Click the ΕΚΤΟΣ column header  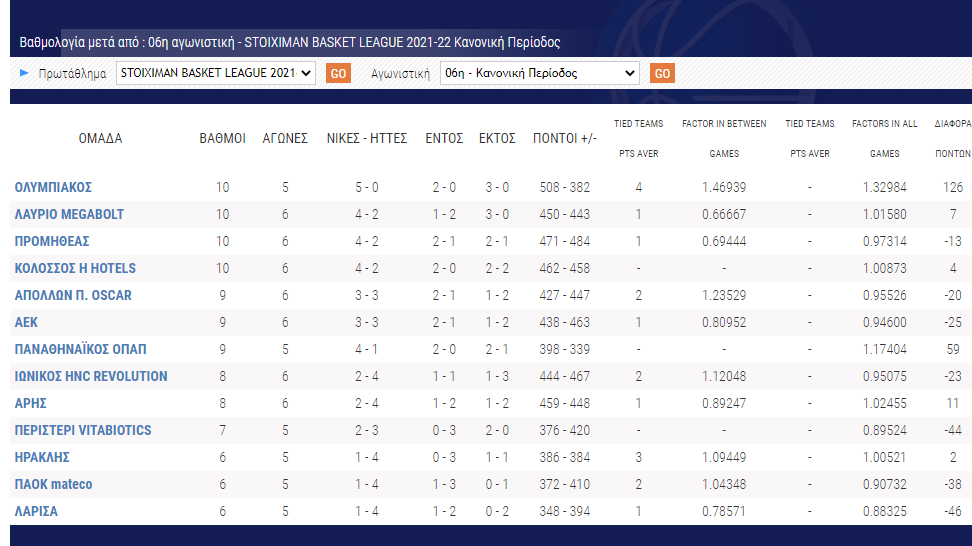click(497, 138)
